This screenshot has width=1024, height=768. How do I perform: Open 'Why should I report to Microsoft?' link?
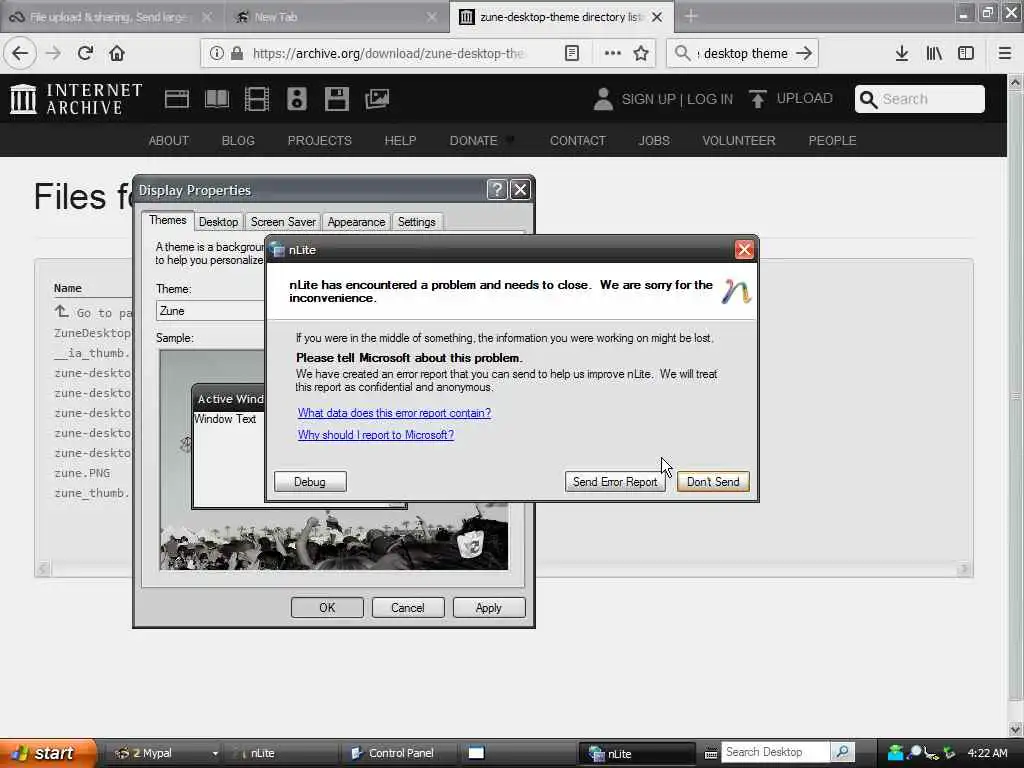[x=376, y=435]
